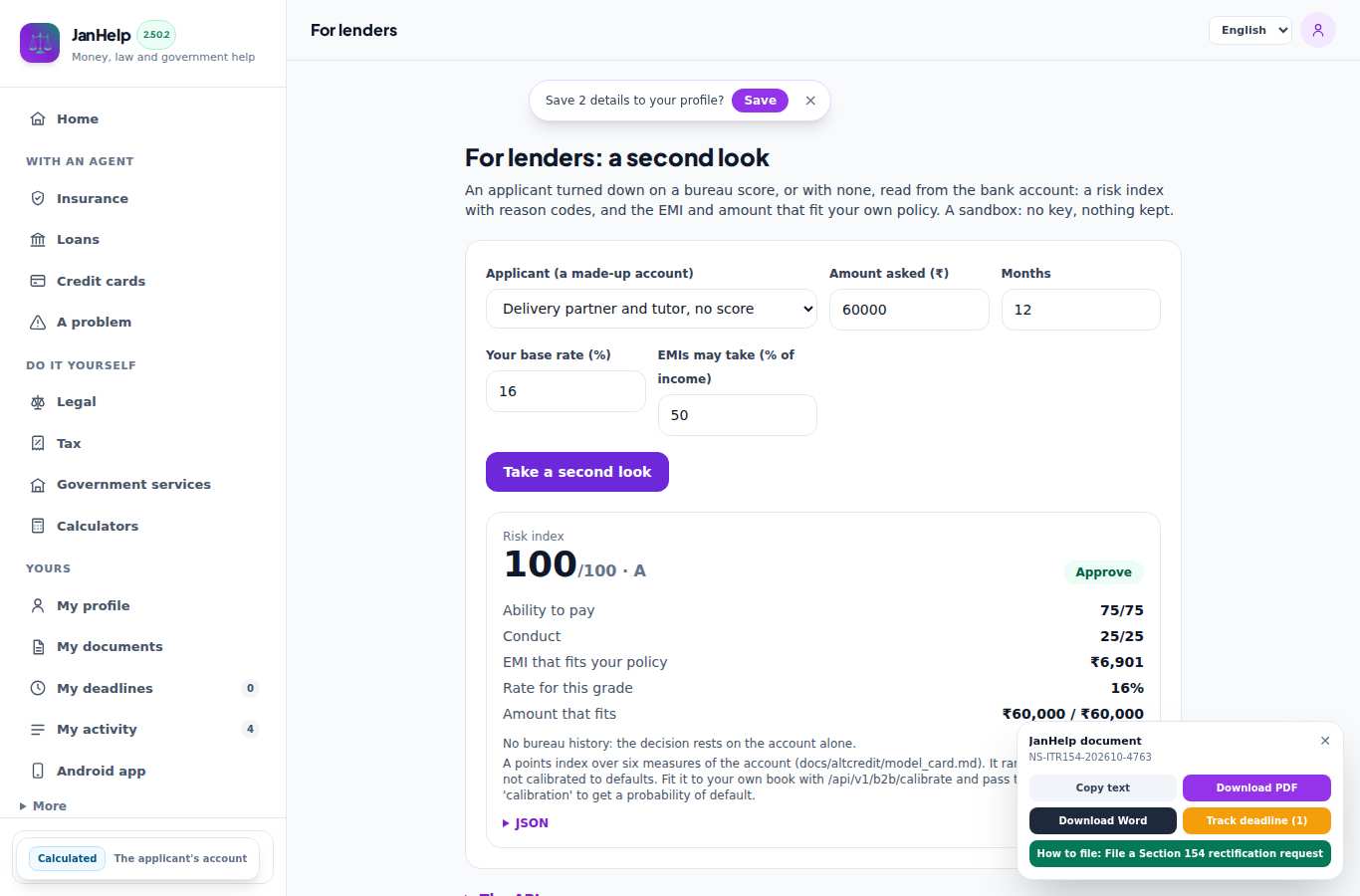Select the Insurance shield icon
Image resolution: width=1360 pixels, height=896 pixels.
[38, 198]
